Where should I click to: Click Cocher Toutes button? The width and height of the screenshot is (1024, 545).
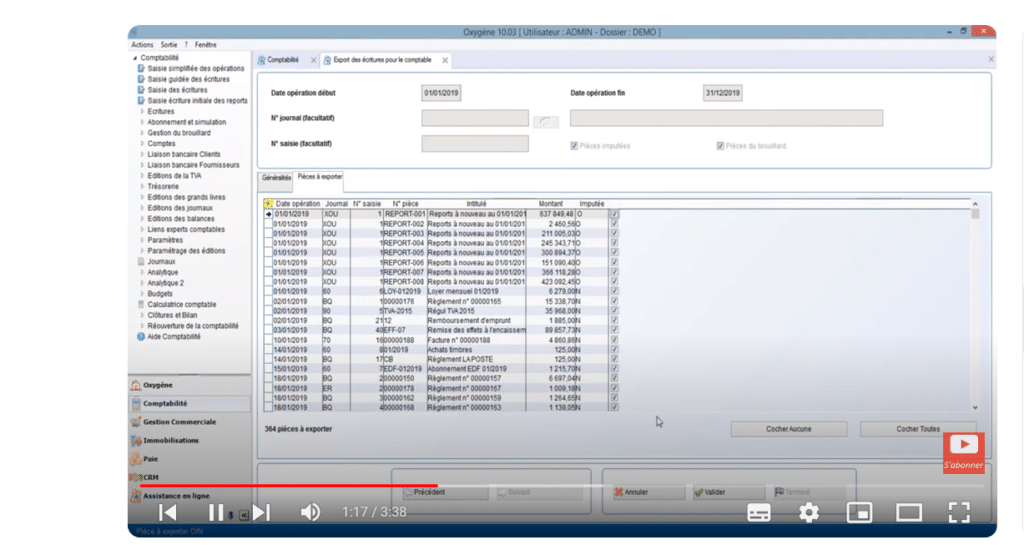point(918,429)
